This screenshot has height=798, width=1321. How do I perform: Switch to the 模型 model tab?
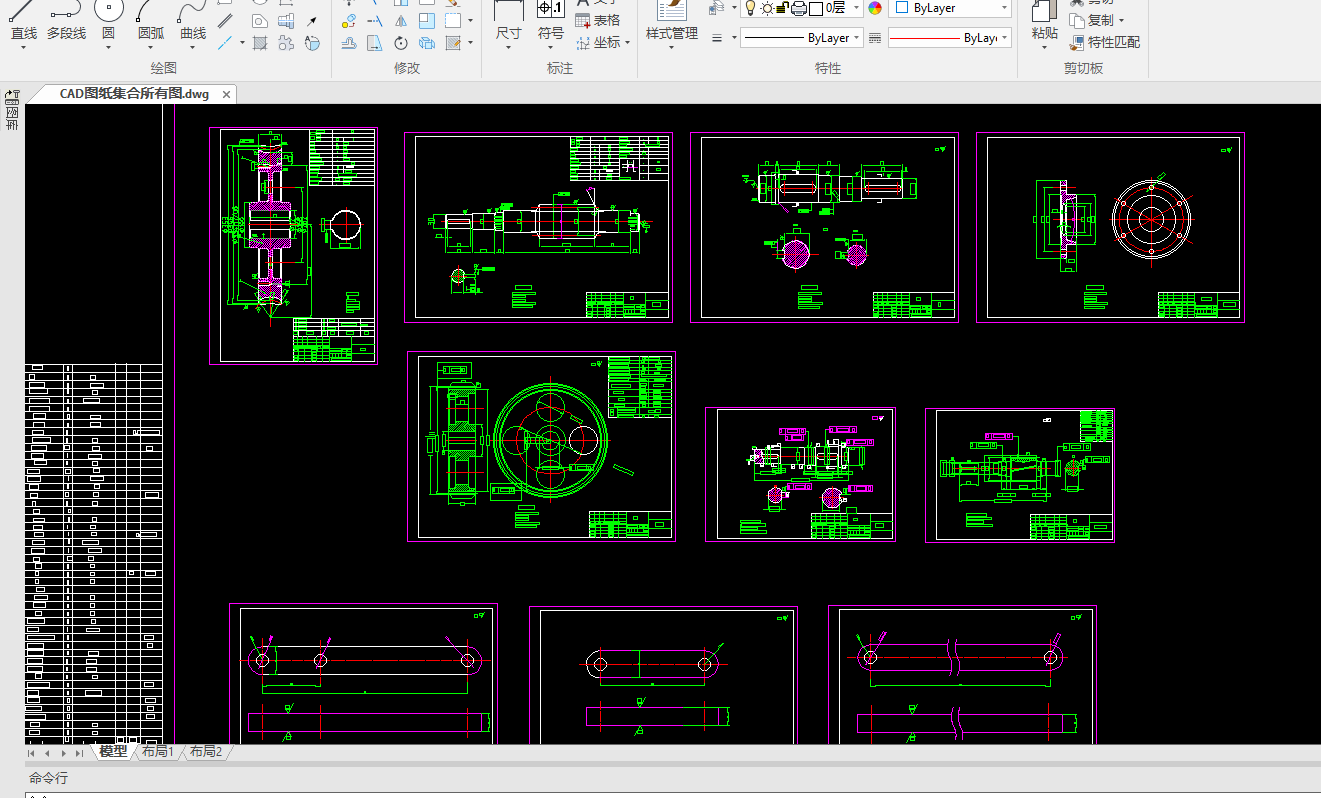[x=113, y=752]
